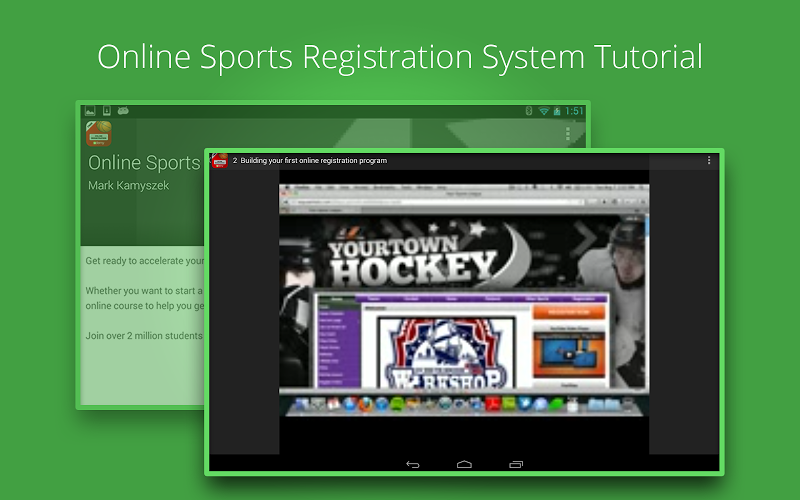Image resolution: width=800 pixels, height=500 pixels.
Task: Open overflow menu in the video player window
Action: (x=709, y=160)
